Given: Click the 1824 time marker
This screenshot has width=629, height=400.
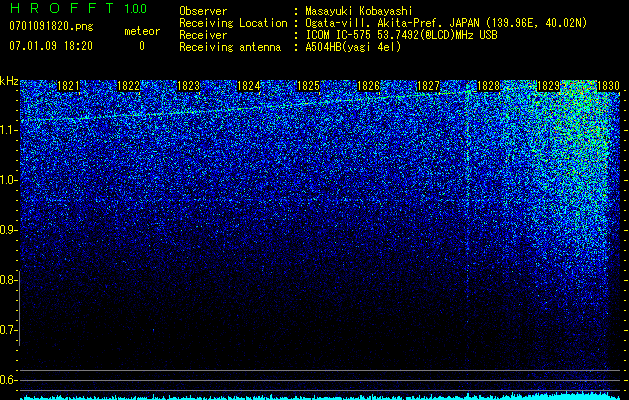Looking at the screenshot, I should 248,86.
